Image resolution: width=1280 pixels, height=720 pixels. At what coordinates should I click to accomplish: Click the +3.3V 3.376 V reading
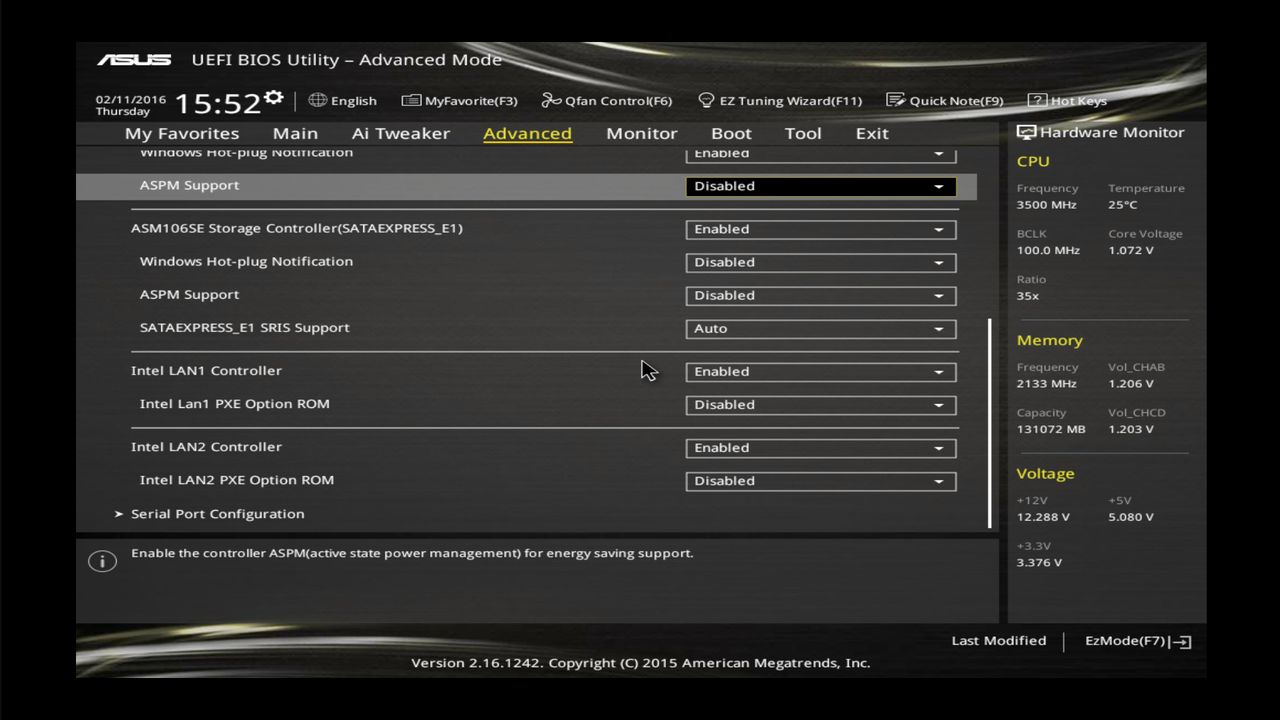(1040, 563)
